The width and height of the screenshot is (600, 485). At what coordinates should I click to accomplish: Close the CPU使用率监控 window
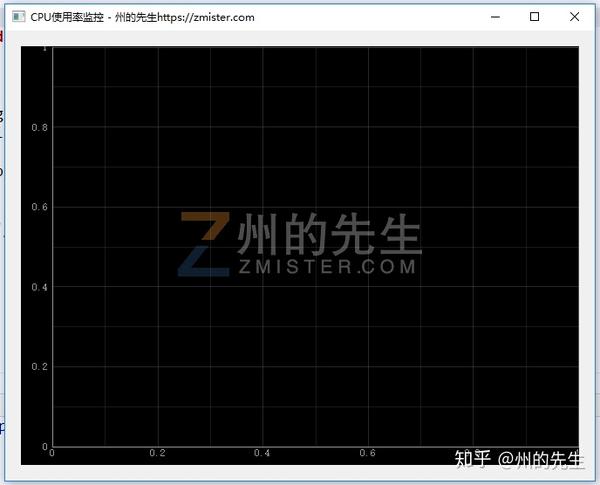pyautogui.click(x=574, y=16)
